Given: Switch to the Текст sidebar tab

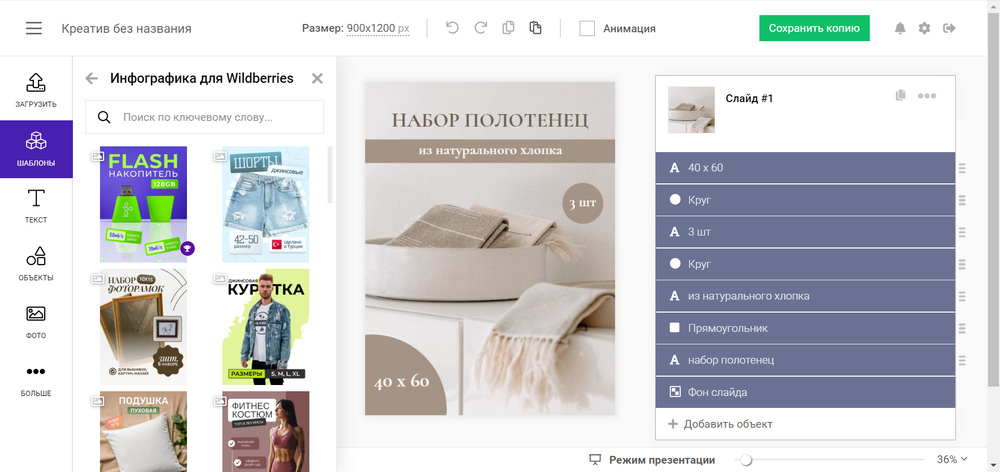Looking at the screenshot, I should click(x=36, y=204).
